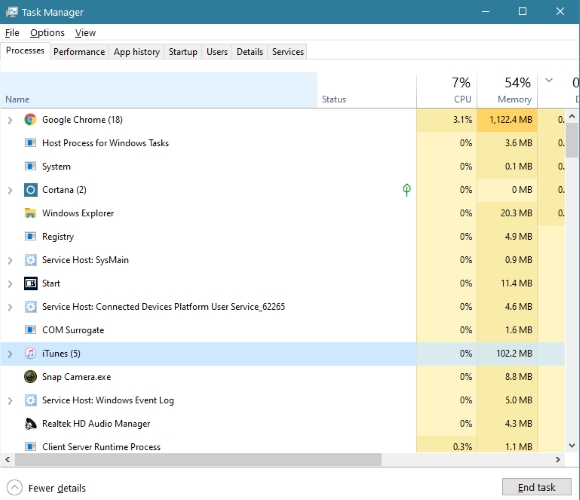Screen dimensions: 580x500
Task: Click the COM Surrogate process icon
Action: click(x=30, y=330)
